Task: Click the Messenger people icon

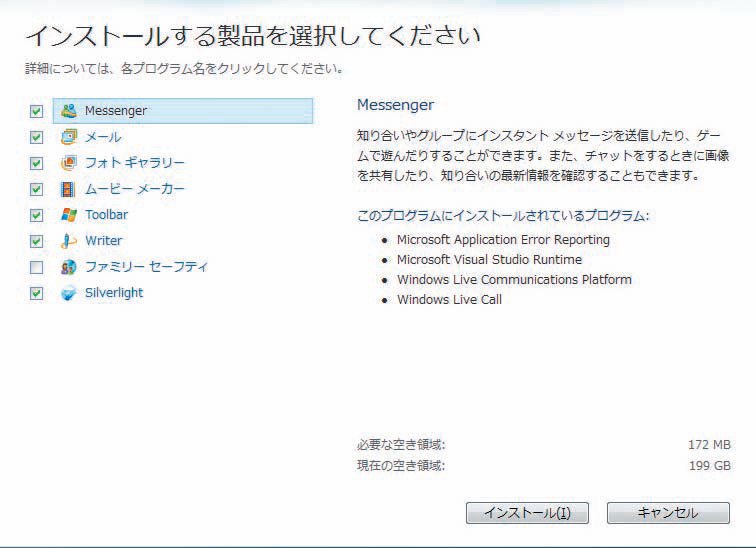Action: point(68,111)
